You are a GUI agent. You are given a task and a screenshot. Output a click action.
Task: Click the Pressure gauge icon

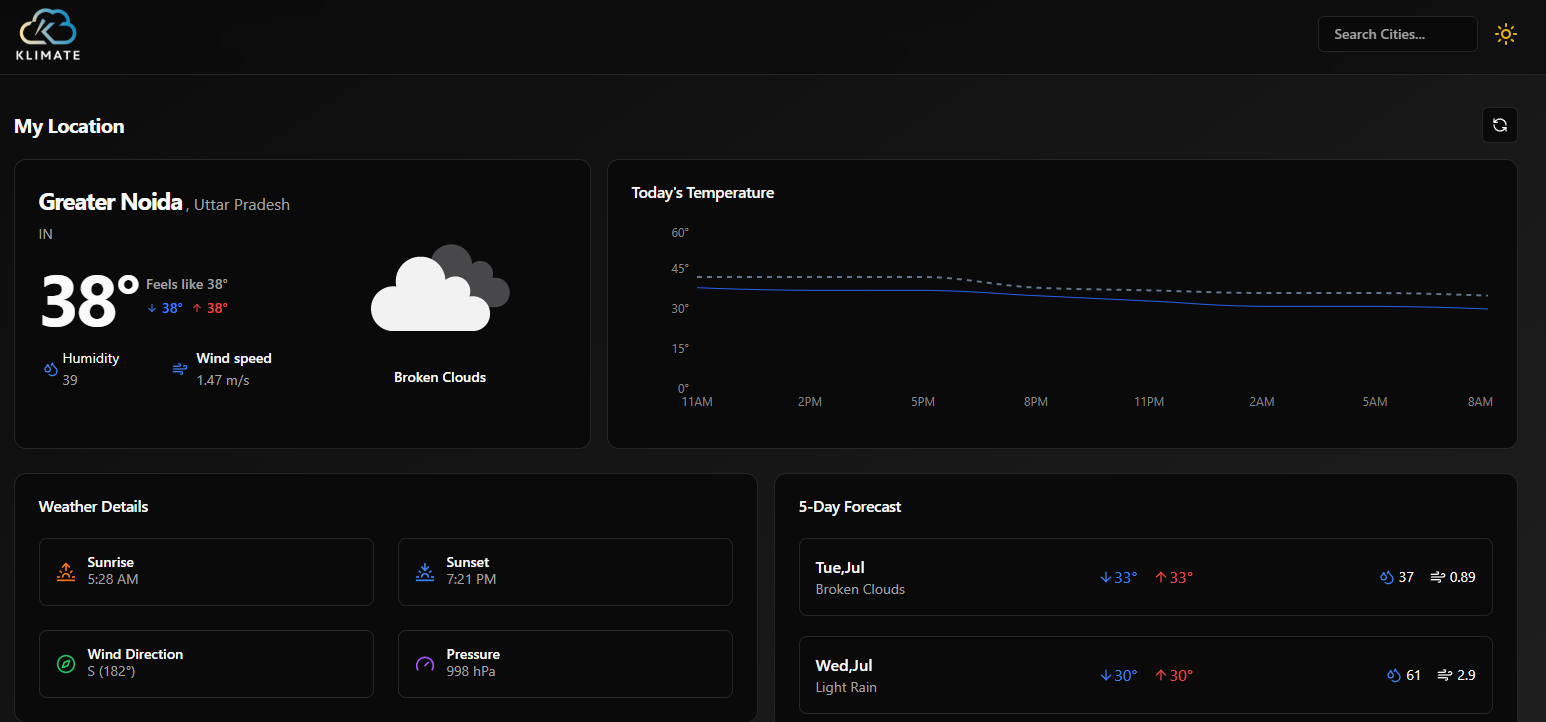424,664
